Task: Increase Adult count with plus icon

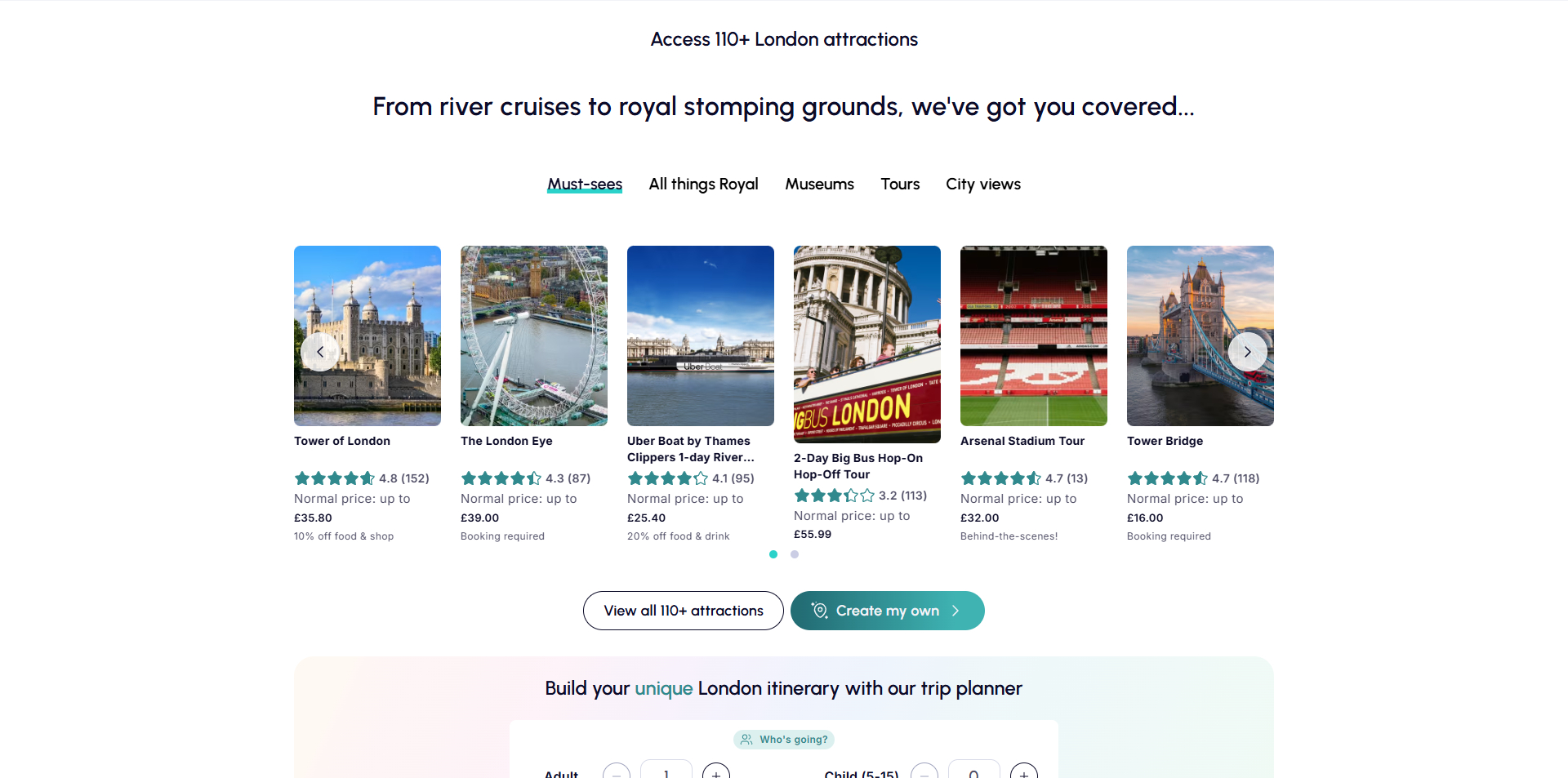Action: (x=716, y=774)
